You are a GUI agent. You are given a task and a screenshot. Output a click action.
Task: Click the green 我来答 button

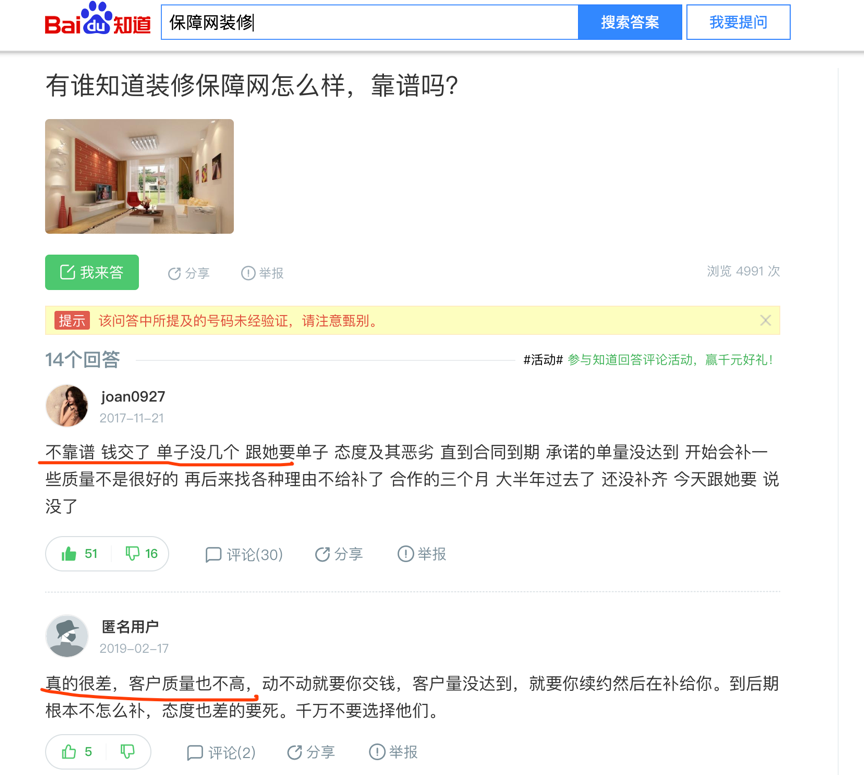(x=92, y=272)
